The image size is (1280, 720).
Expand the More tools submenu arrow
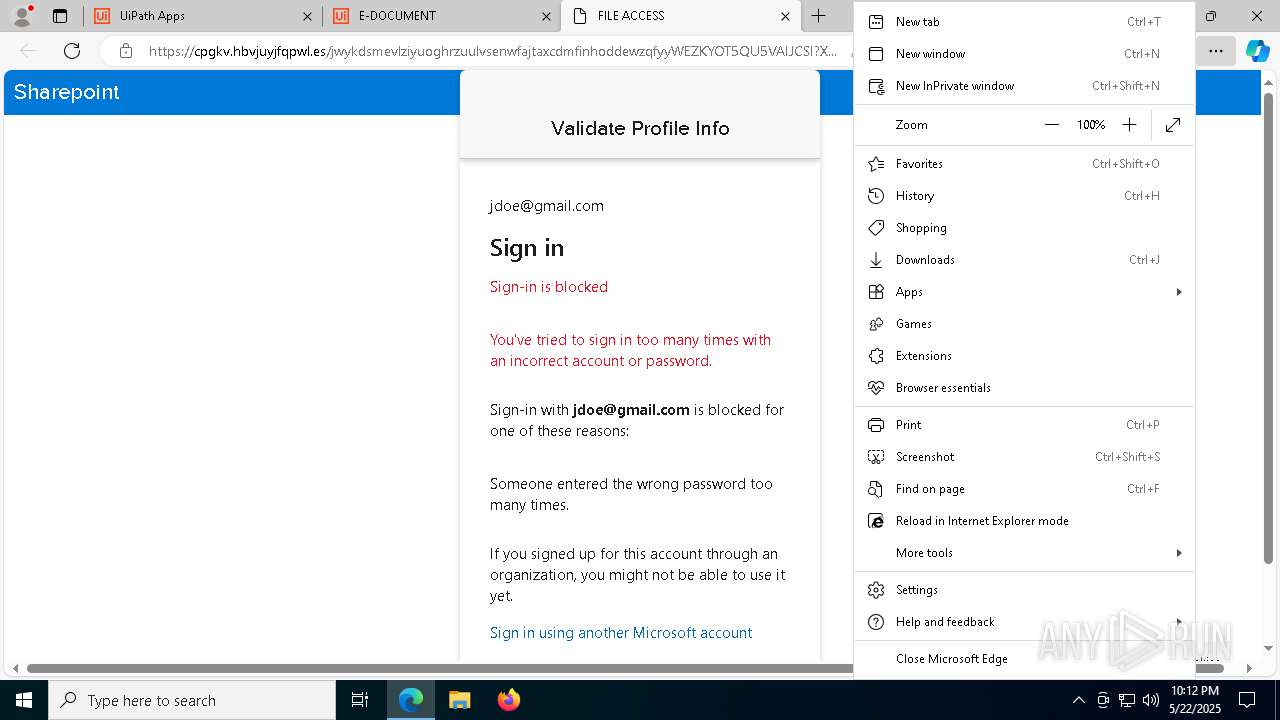coord(1179,553)
